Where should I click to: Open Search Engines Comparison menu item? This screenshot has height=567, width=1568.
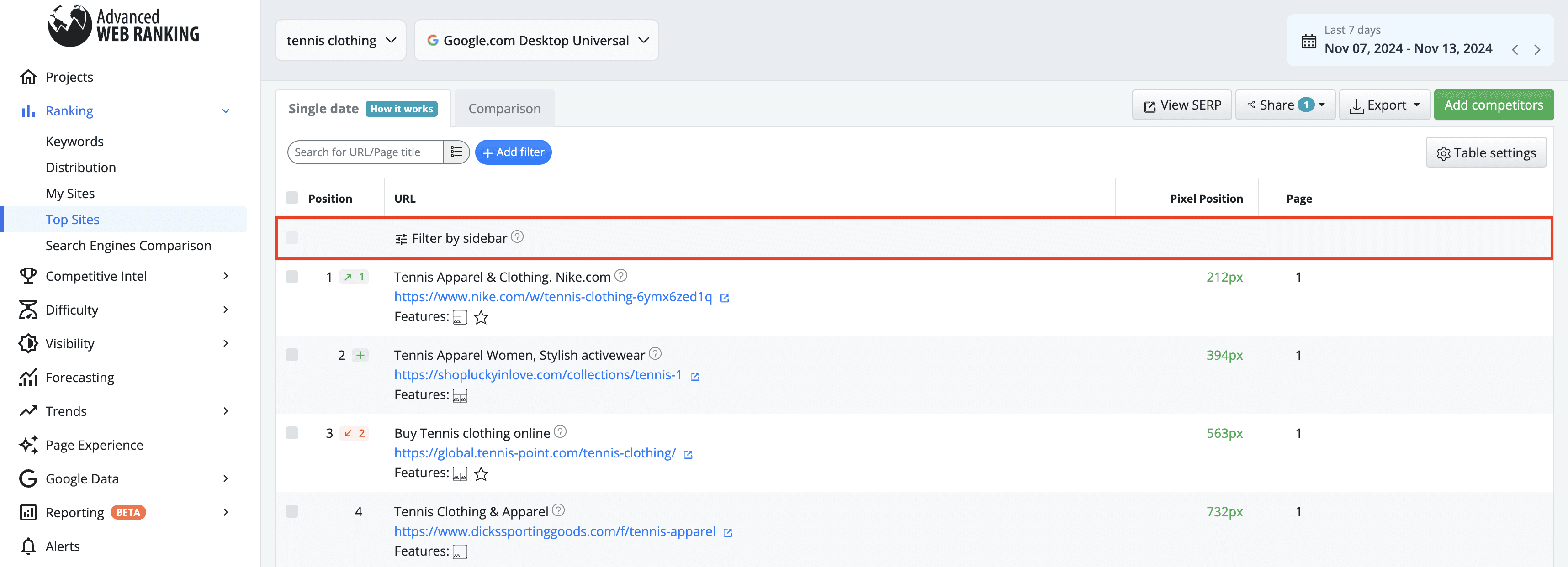point(128,245)
